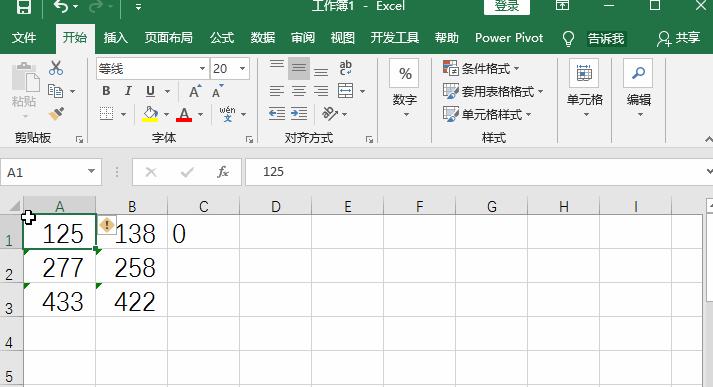Open the Name Box dropdown arrow
The height and width of the screenshot is (387, 713).
click(x=91, y=171)
